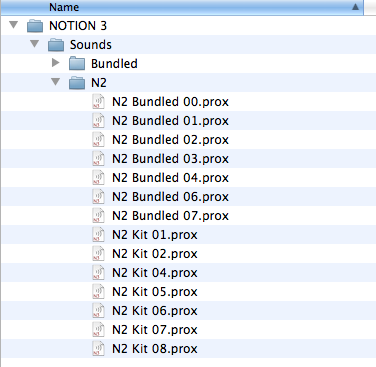Click the N2 Kit 04.prox file icon
The image size is (376, 367).
tap(98, 272)
